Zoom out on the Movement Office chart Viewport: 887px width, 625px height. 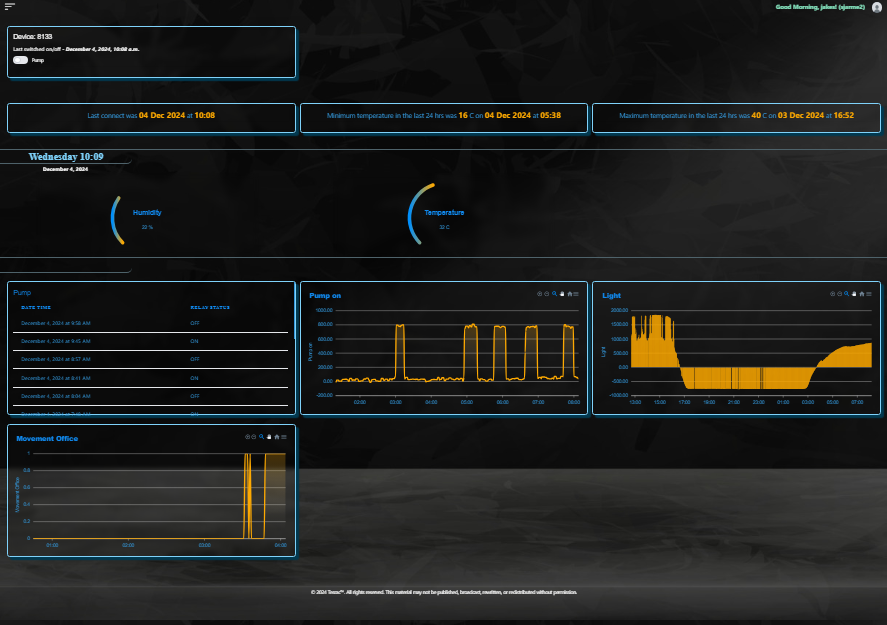[x=254, y=437]
